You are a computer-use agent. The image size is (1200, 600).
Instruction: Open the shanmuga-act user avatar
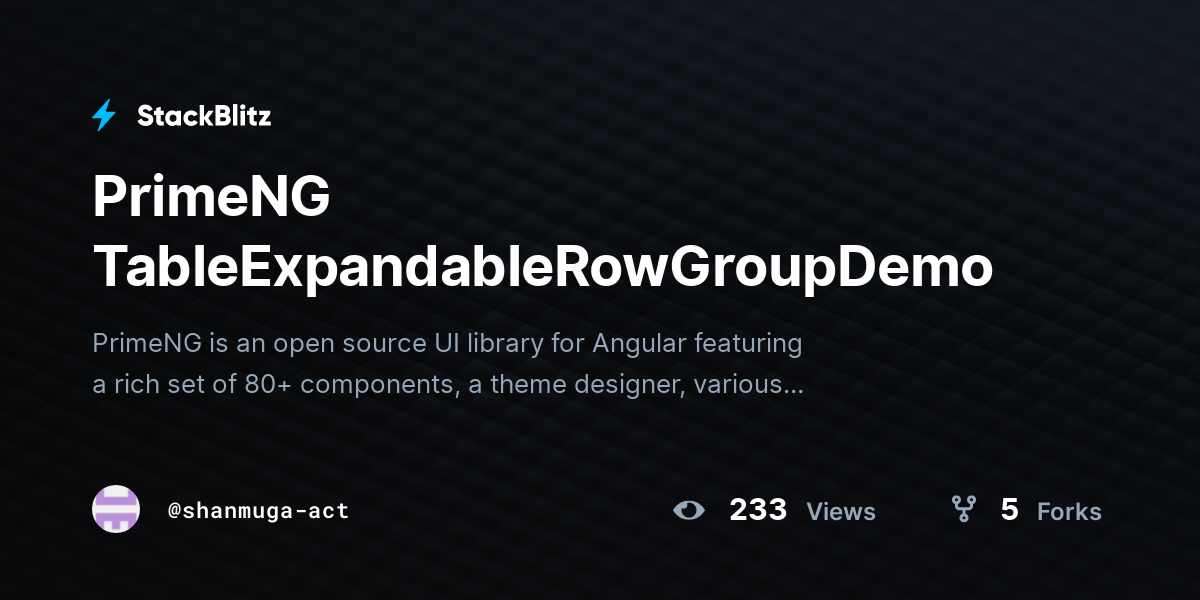click(116, 509)
